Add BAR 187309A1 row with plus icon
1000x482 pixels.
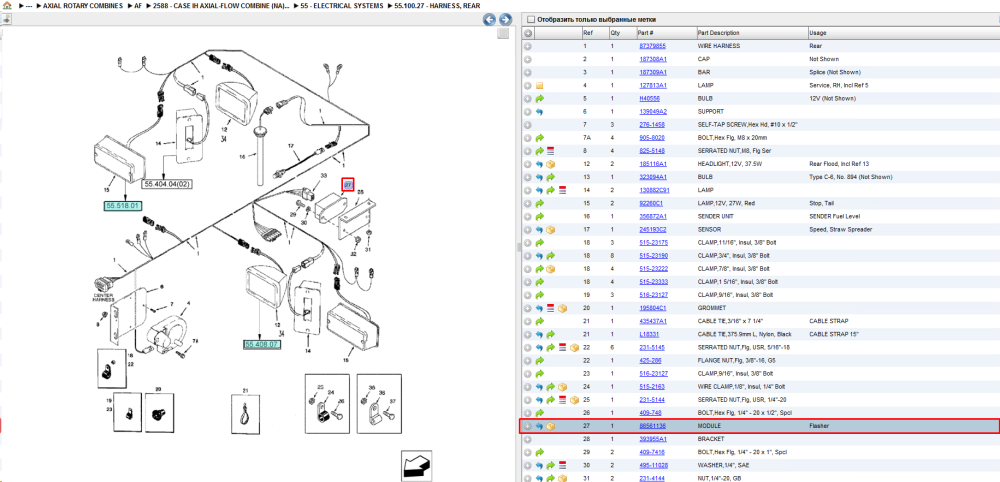[x=528, y=73]
